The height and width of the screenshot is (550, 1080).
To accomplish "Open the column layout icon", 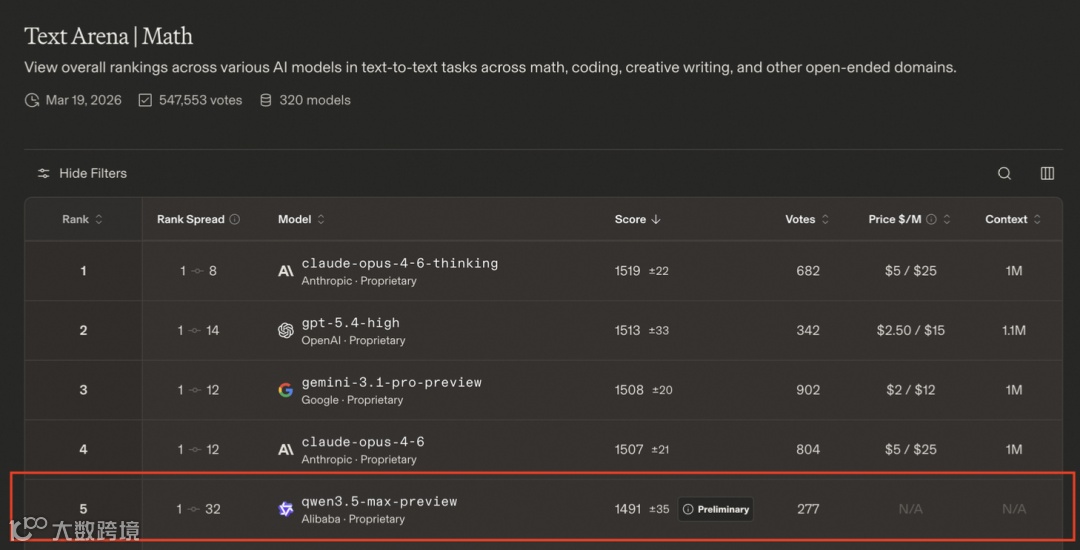I will coord(1047,173).
